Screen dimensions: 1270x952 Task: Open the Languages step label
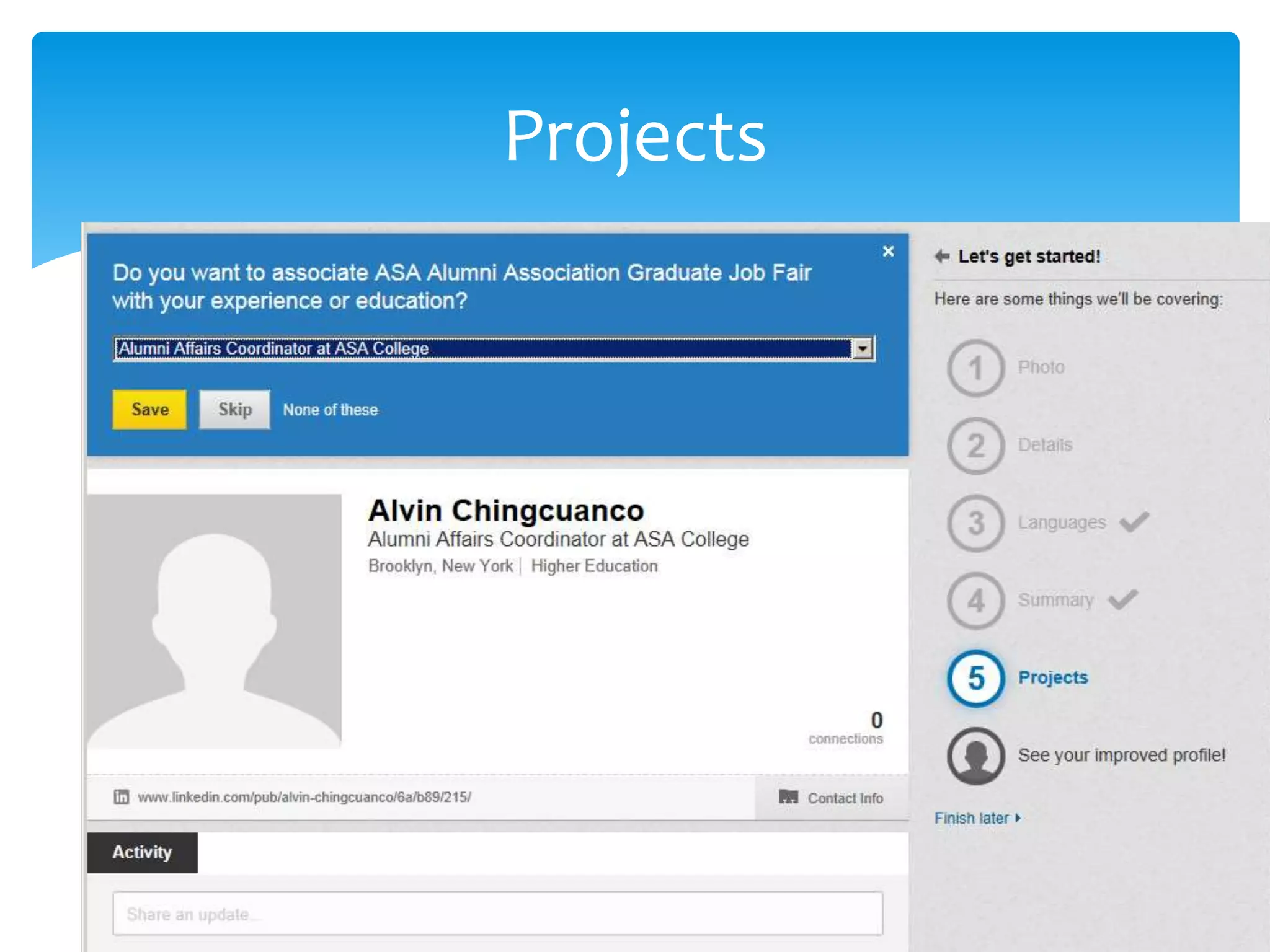pos(1062,522)
